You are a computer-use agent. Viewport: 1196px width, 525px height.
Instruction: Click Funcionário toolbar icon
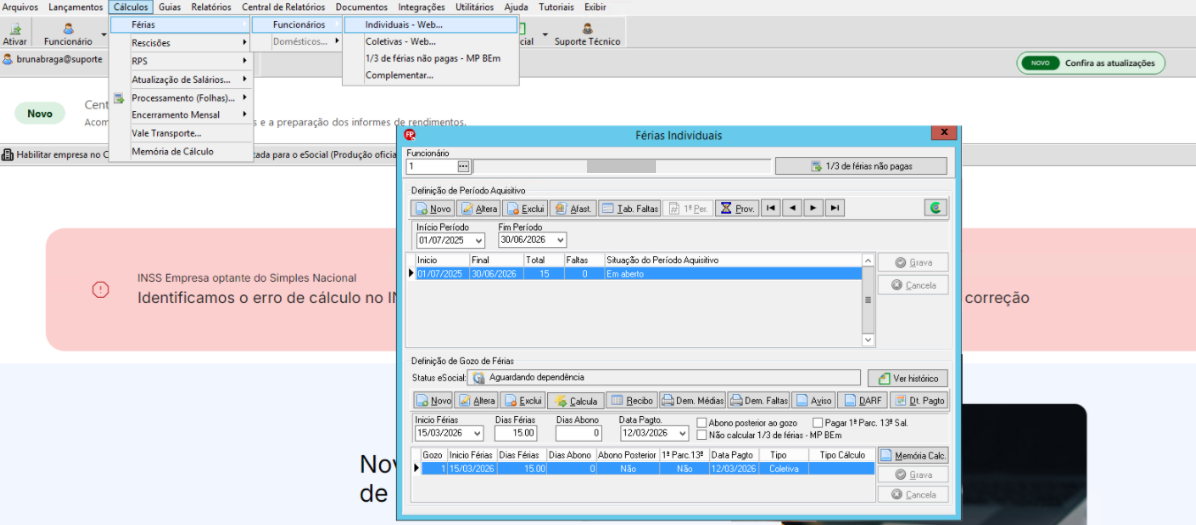coord(68,34)
